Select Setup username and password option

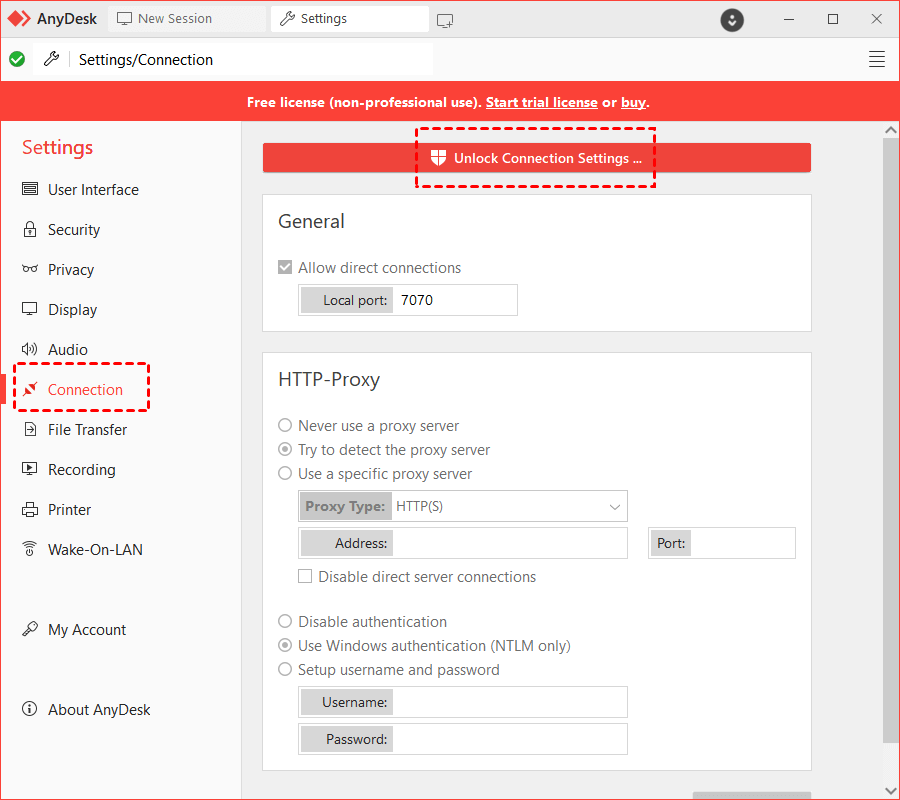[x=285, y=669]
